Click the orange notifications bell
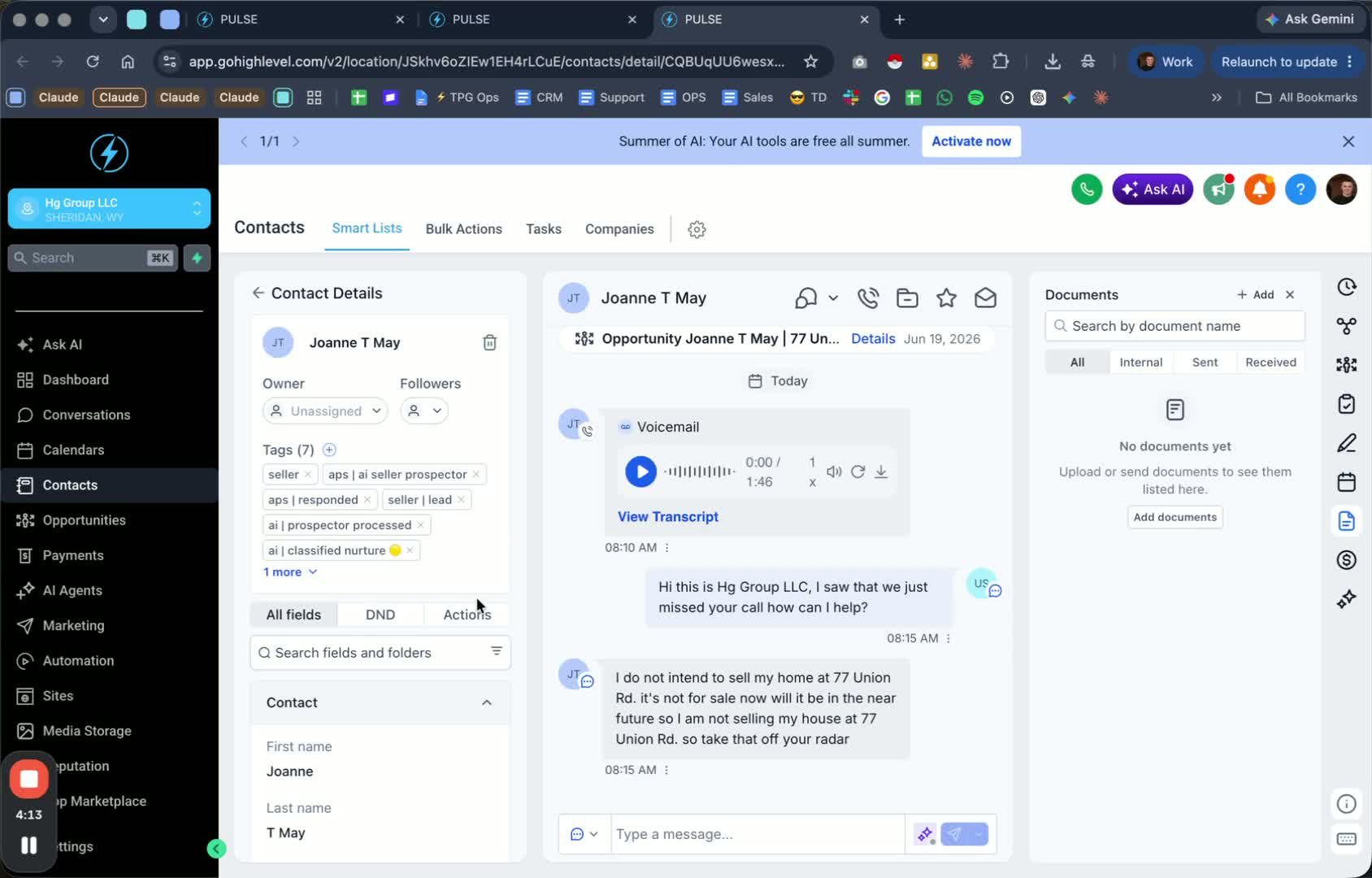 coord(1259,189)
